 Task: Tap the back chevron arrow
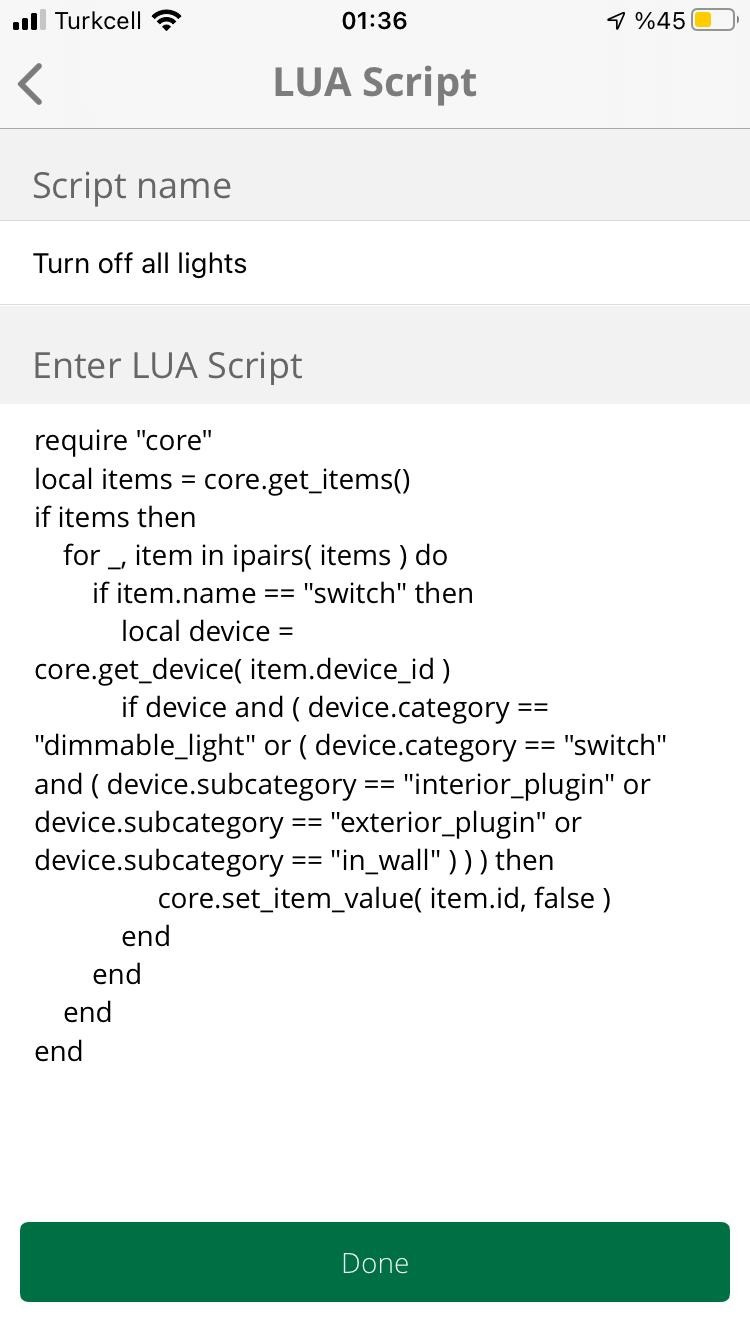(x=30, y=84)
